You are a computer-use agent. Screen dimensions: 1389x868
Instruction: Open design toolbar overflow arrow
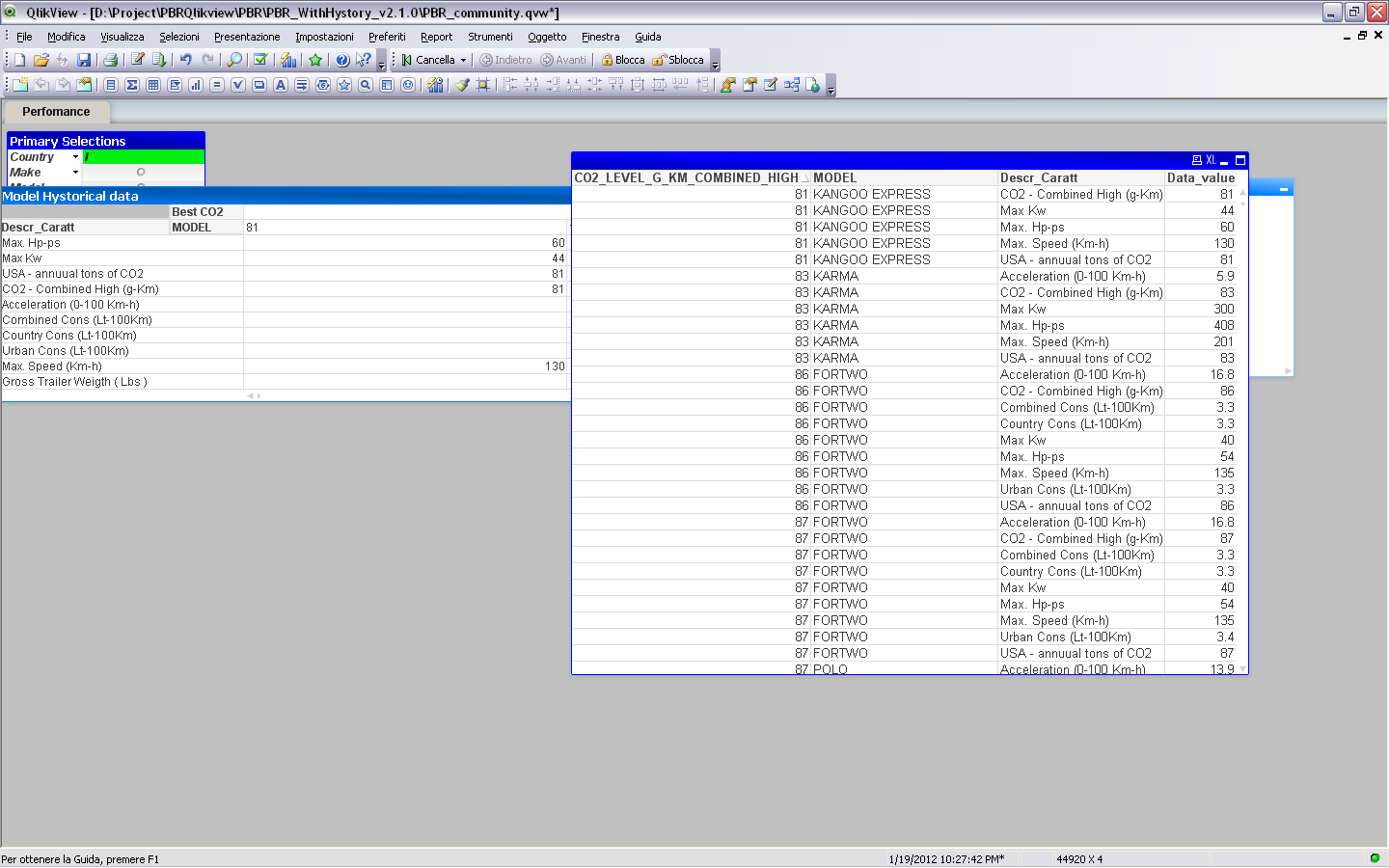point(831,87)
